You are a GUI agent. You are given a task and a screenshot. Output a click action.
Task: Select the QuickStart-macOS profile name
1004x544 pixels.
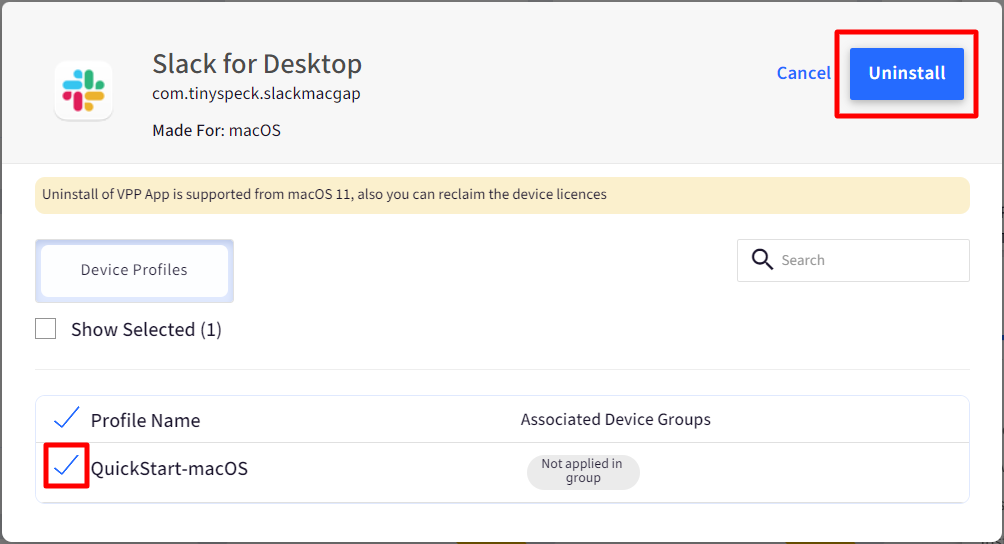click(x=169, y=468)
